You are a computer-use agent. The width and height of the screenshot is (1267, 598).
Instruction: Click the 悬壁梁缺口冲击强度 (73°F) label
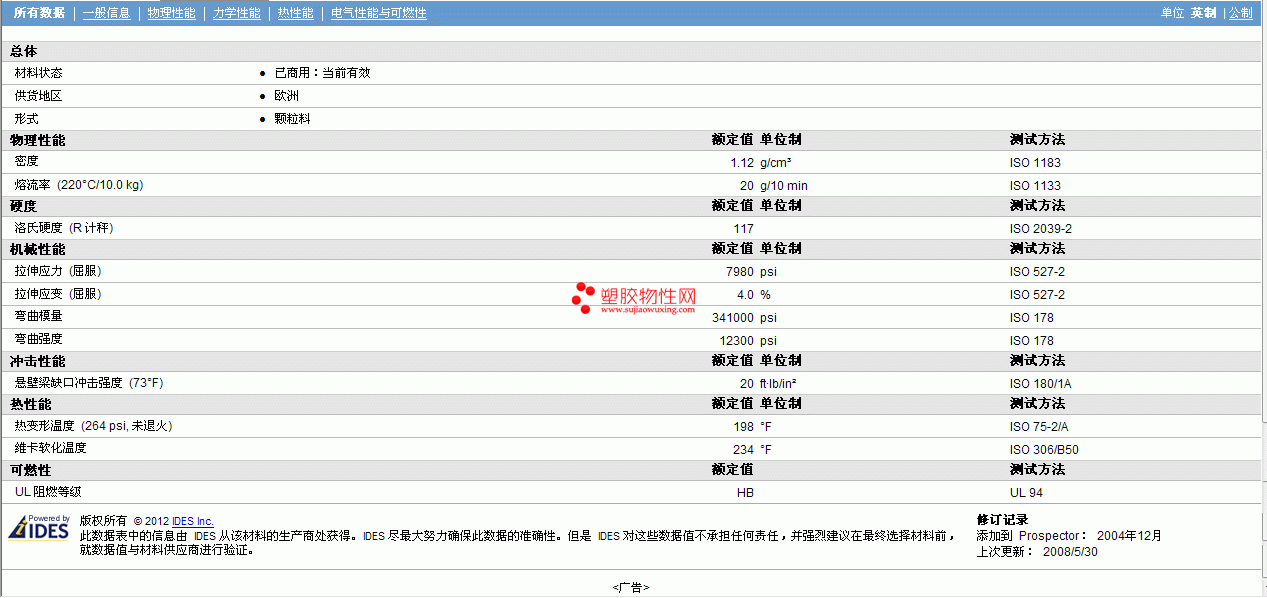click(x=89, y=382)
